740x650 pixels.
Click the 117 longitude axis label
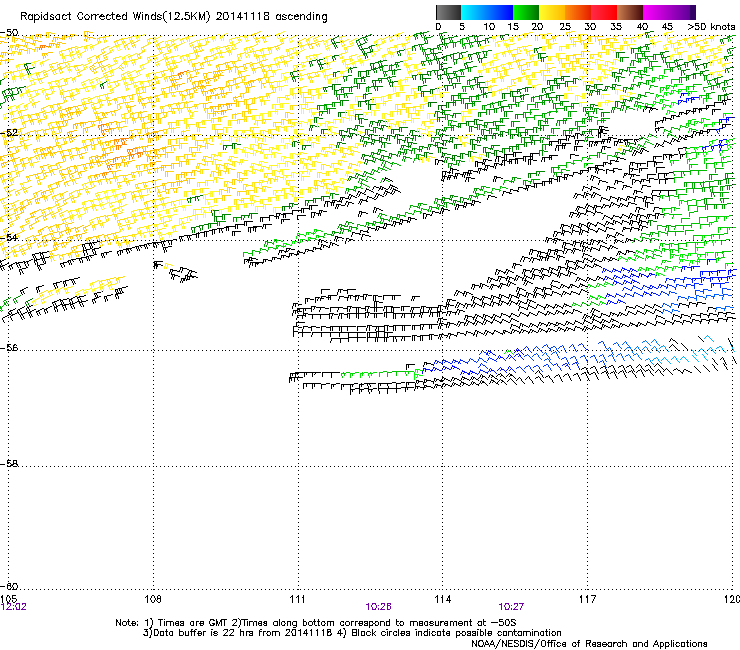click(587, 599)
